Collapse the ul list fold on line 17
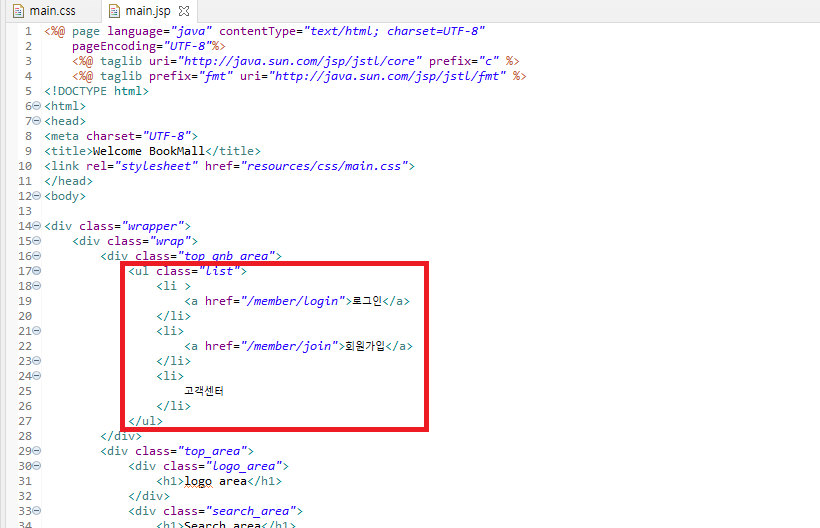Viewport: 820px width, 528px height. [x=37, y=271]
